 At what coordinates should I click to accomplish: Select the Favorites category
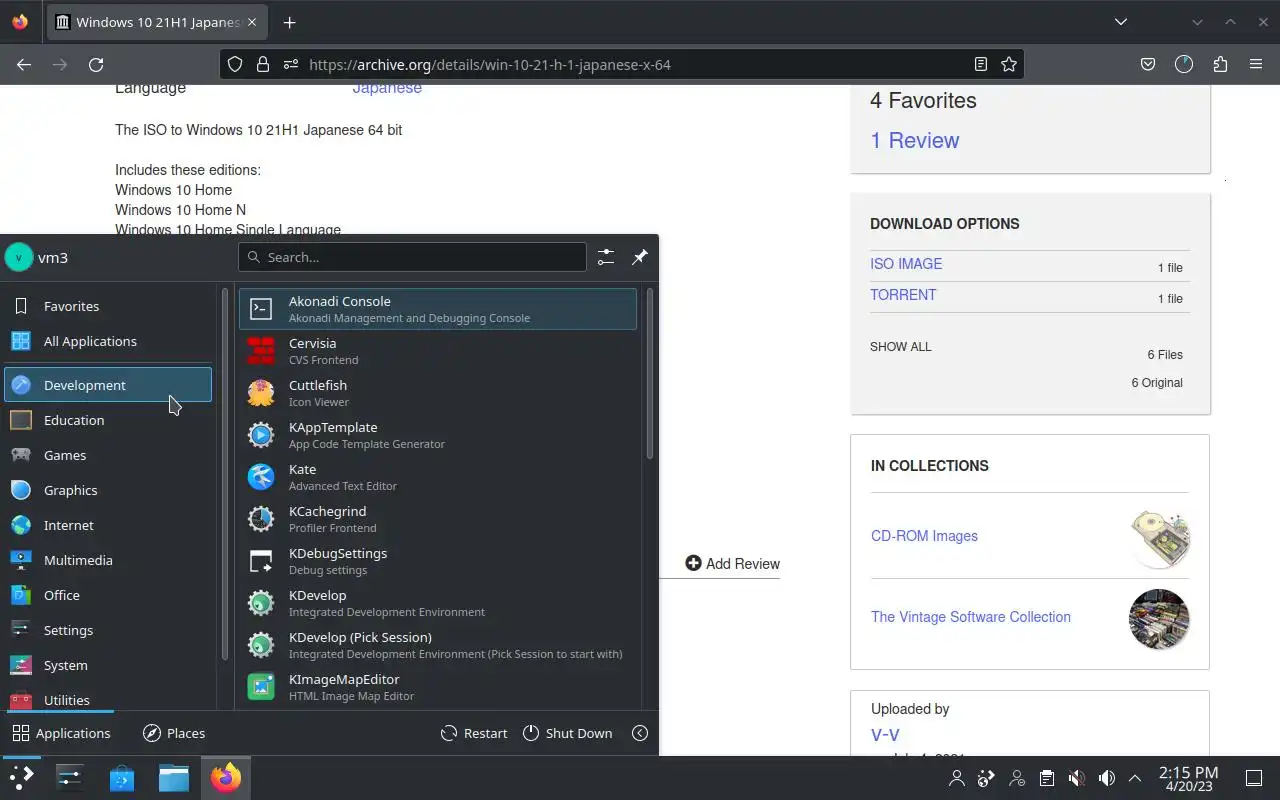point(108,306)
